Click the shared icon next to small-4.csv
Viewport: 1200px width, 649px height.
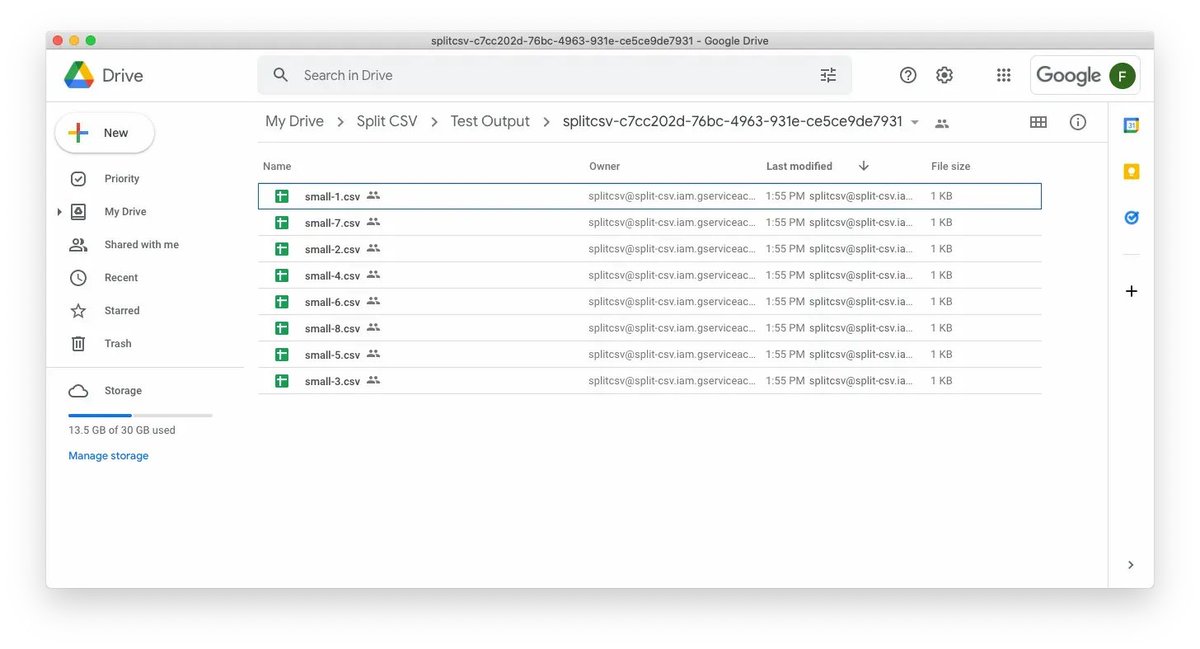tap(373, 274)
